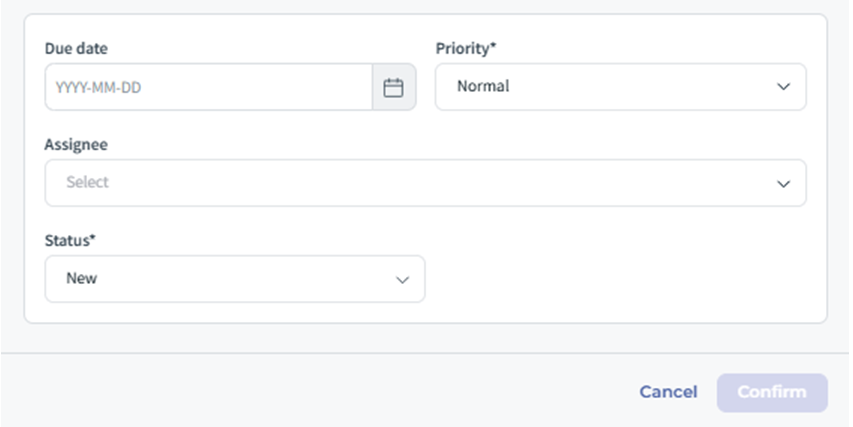Image resolution: width=853 pixels, height=427 pixels.
Task: Click the Priority field chevron arrow
Action: tap(783, 88)
